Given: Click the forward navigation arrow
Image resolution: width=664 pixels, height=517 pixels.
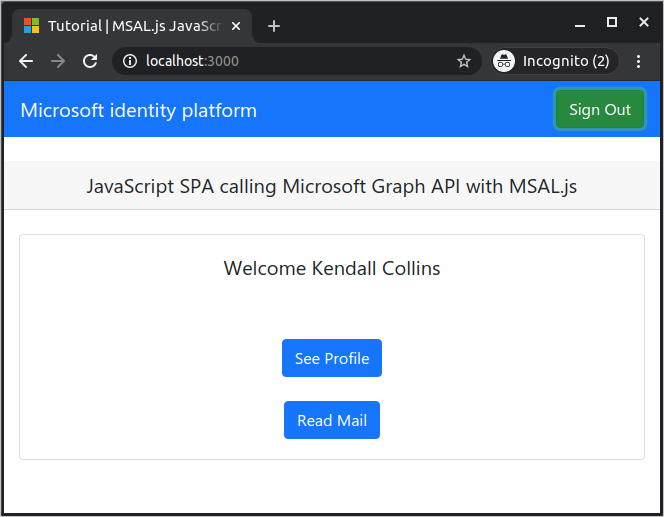Looking at the screenshot, I should tap(58, 61).
